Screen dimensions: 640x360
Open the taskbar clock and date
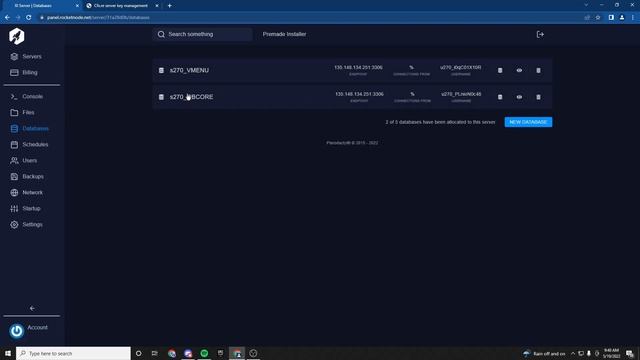pos(611,353)
